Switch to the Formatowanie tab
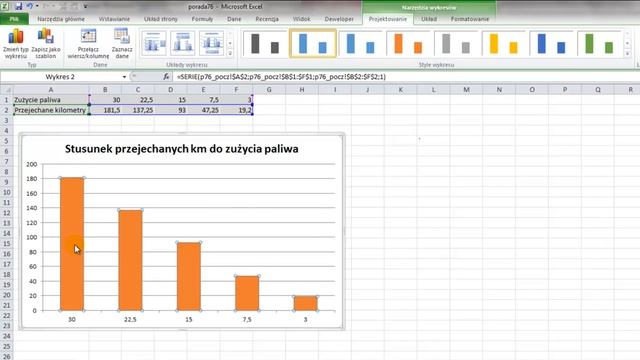The height and width of the screenshot is (360, 640). [x=470, y=19]
